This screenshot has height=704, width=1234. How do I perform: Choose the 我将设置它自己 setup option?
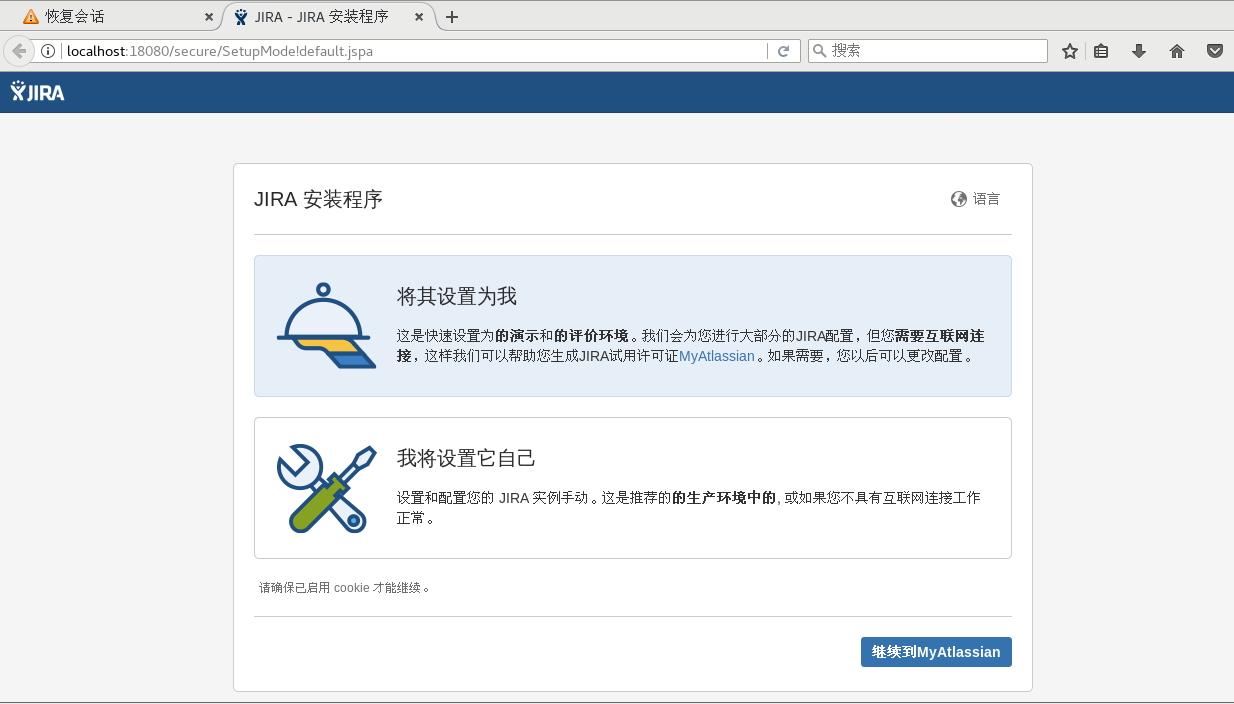click(633, 488)
